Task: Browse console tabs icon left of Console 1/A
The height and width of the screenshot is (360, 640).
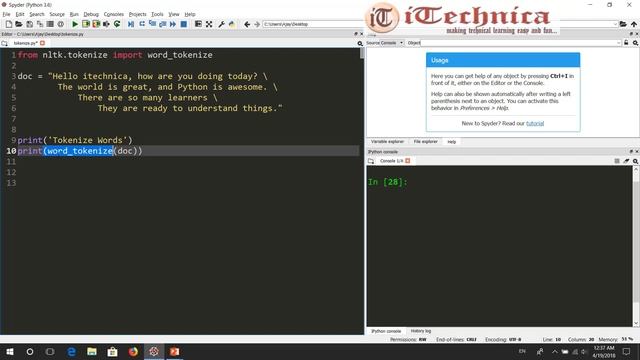Action: pos(371,161)
